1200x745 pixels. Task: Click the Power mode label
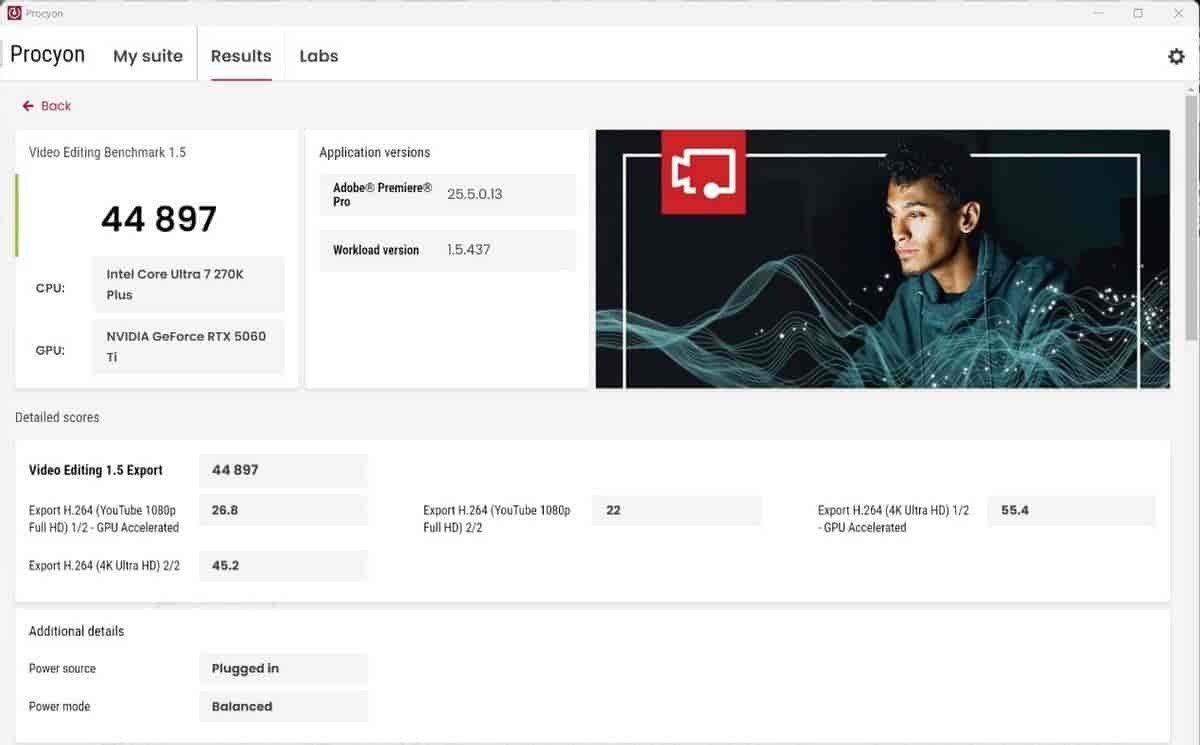tap(59, 707)
